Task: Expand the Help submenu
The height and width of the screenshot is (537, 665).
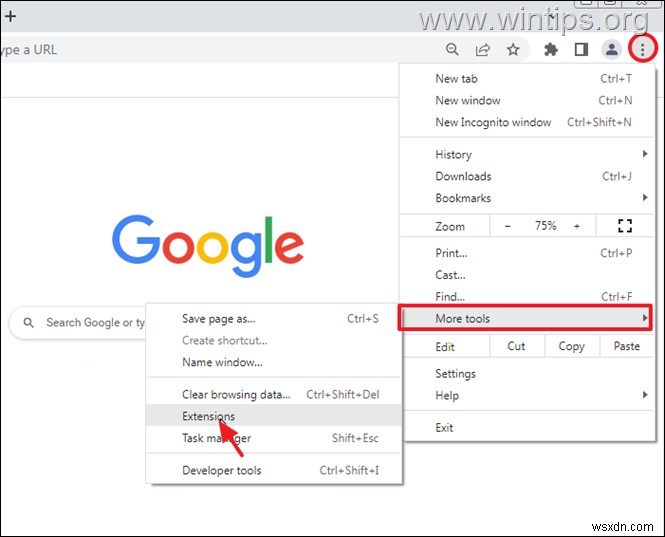Action: (x=527, y=395)
